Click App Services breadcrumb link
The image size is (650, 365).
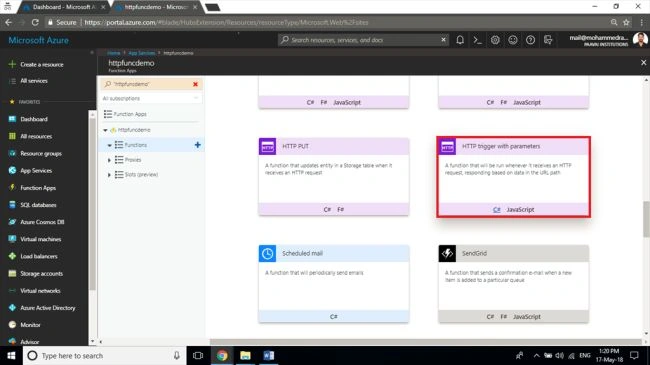(141, 53)
